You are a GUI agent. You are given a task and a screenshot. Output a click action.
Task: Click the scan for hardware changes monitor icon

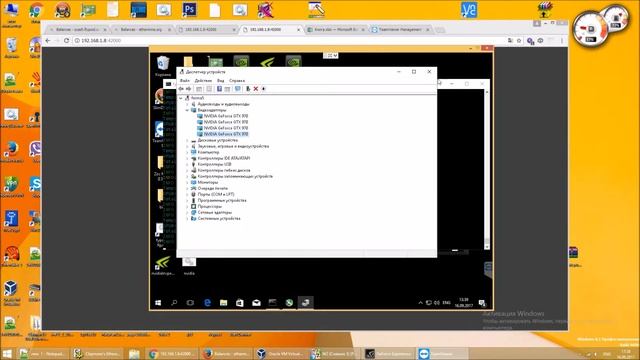pyautogui.click(x=238, y=89)
